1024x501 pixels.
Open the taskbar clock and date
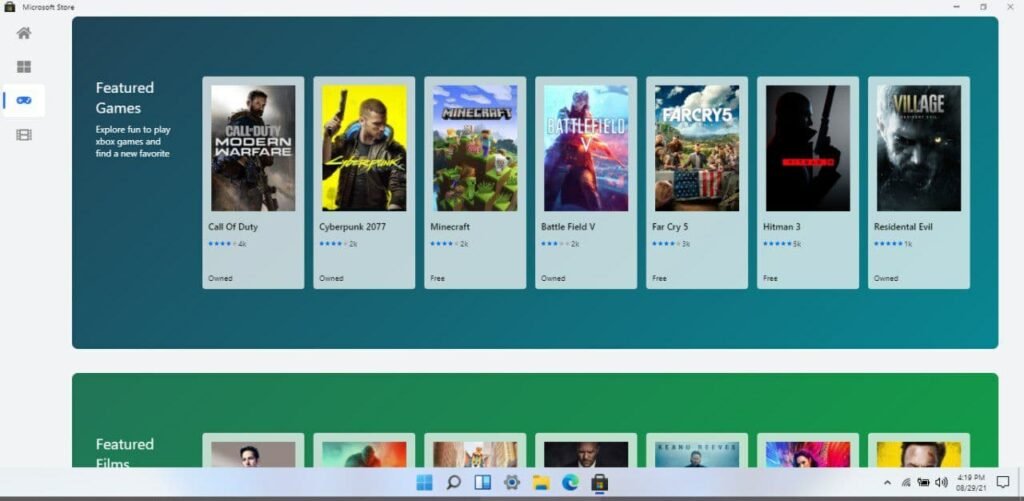coord(972,483)
